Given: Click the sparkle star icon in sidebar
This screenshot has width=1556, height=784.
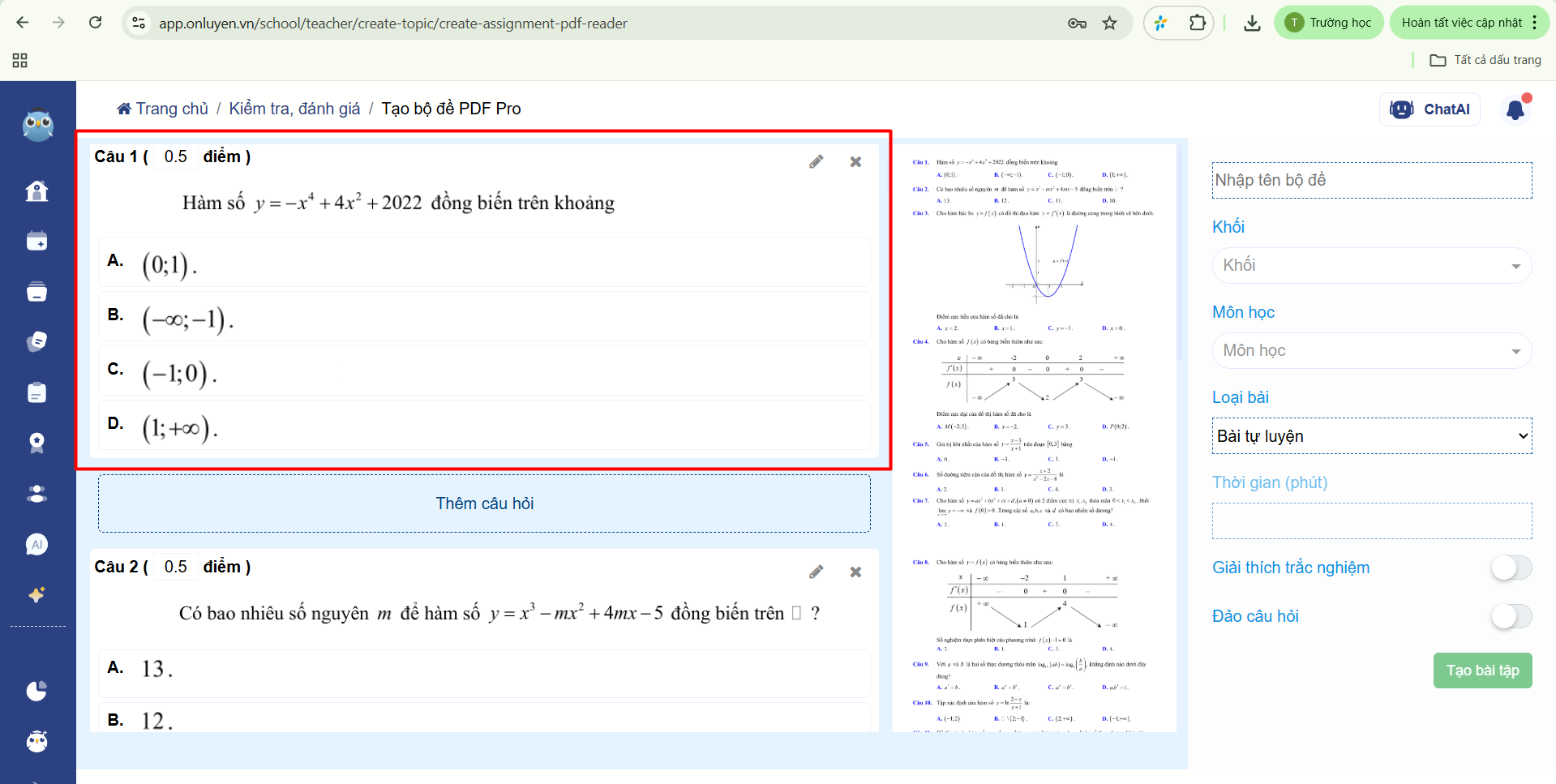Looking at the screenshot, I should (x=36, y=595).
